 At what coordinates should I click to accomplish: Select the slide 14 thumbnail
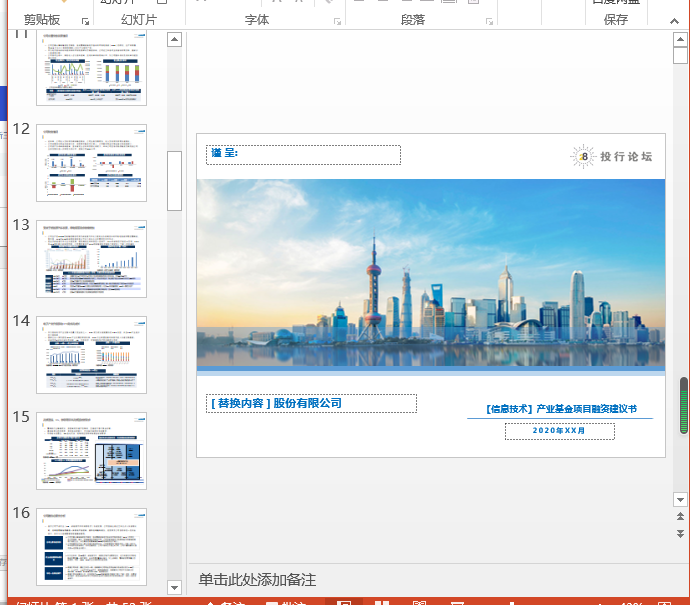click(x=92, y=355)
